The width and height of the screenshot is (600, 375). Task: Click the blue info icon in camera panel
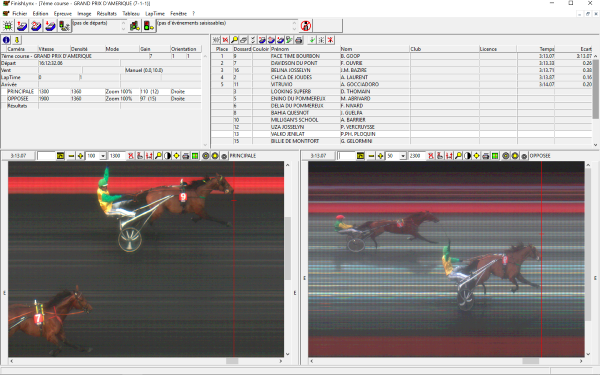tap(6, 40)
